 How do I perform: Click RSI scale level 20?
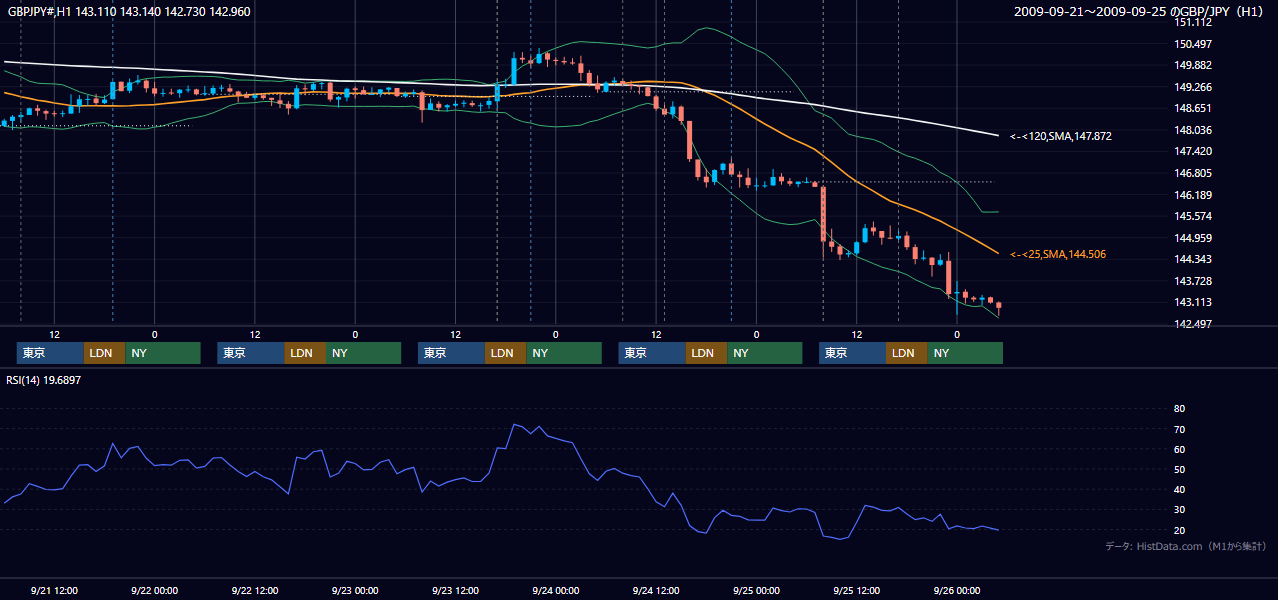(x=1179, y=530)
